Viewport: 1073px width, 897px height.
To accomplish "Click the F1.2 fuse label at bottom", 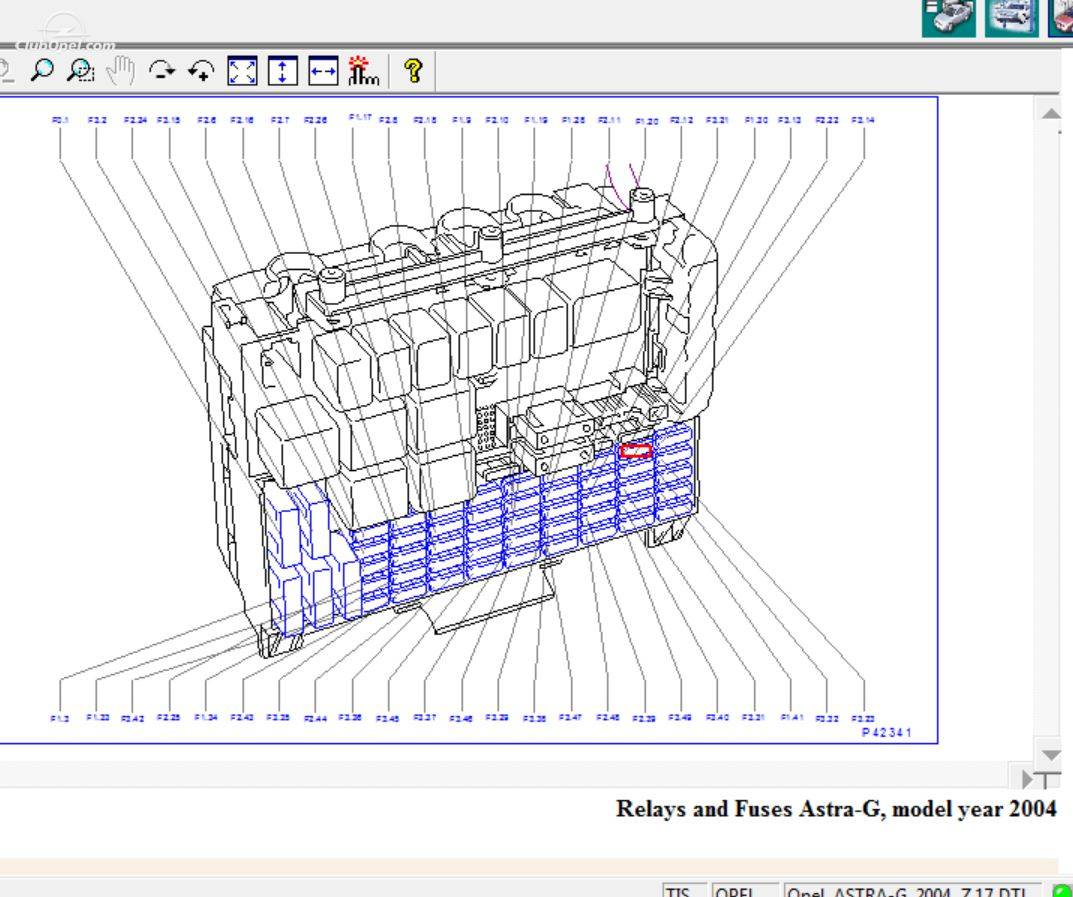I will (x=60, y=718).
